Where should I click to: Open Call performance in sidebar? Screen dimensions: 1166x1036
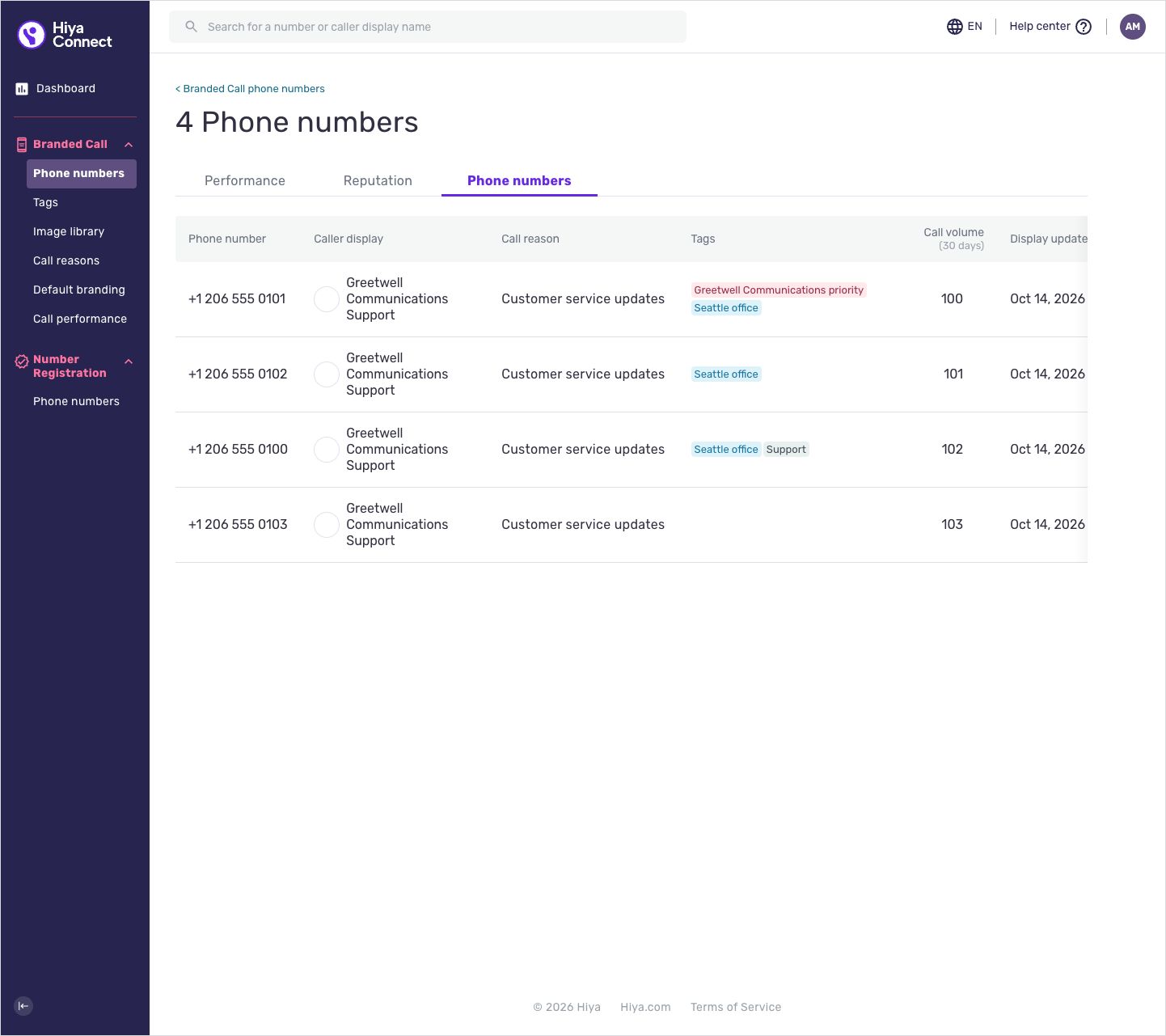pyautogui.click(x=80, y=319)
